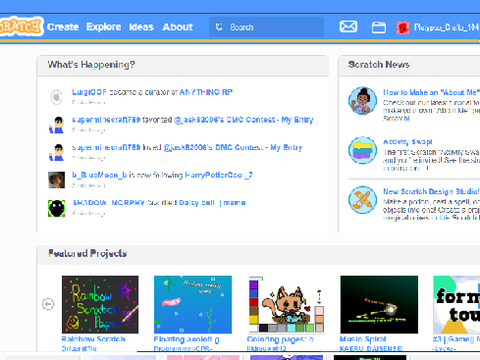The height and width of the screenshot is (360, 480).
Task: Open the Messages envelope icon
Action: 348,27
